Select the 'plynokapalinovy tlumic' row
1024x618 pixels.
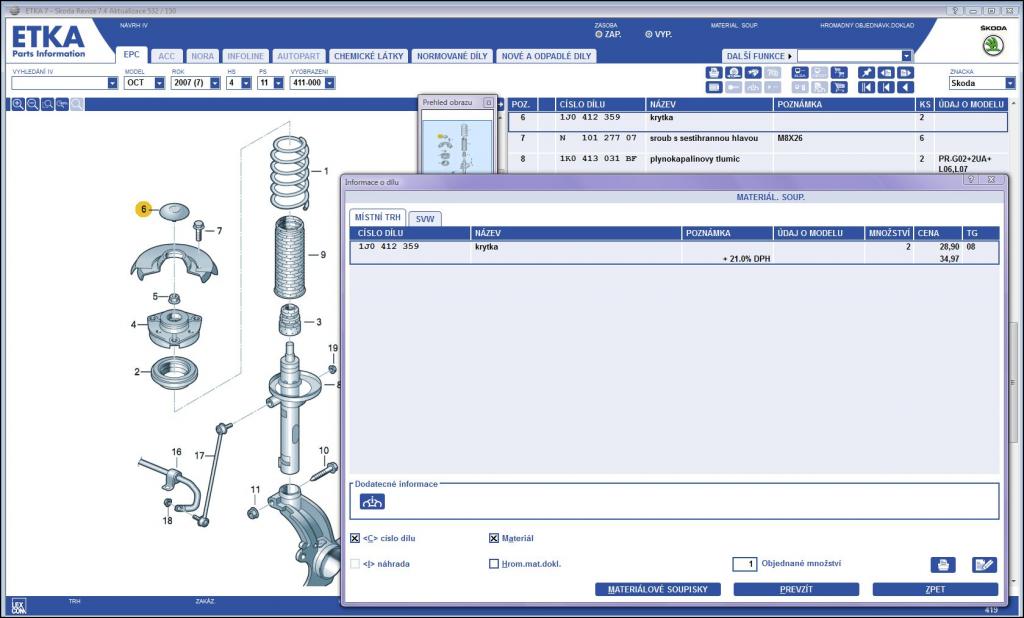click(x=758, y=163)
